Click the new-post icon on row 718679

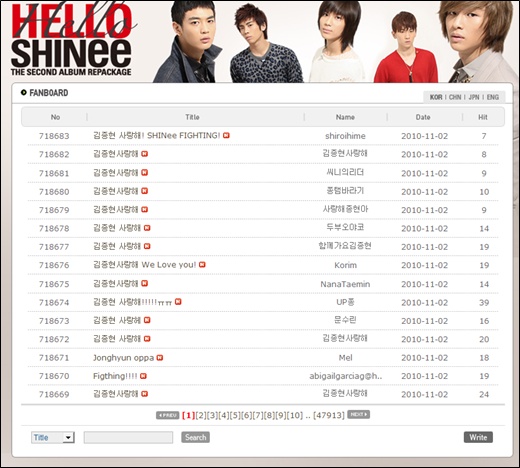tap(144, 210)
